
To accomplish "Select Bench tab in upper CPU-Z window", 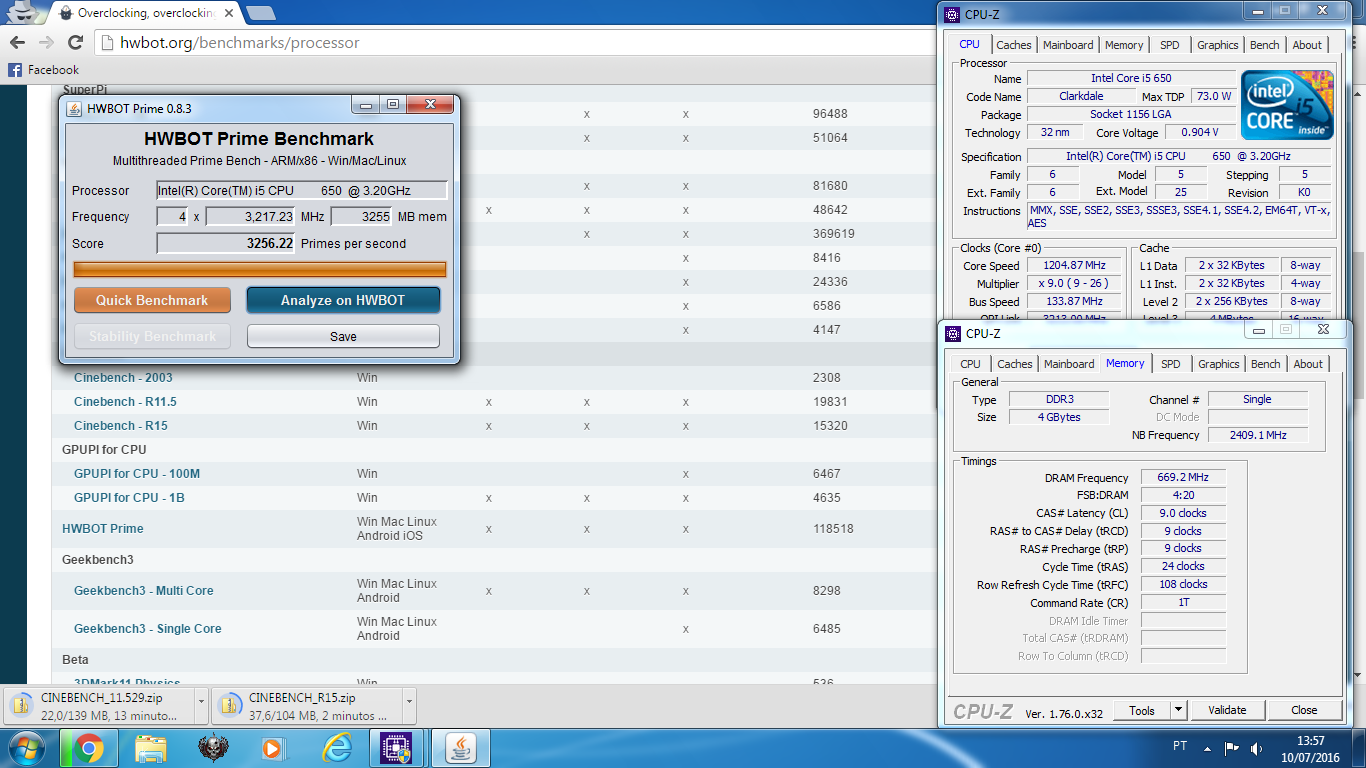I will 1265,45.
